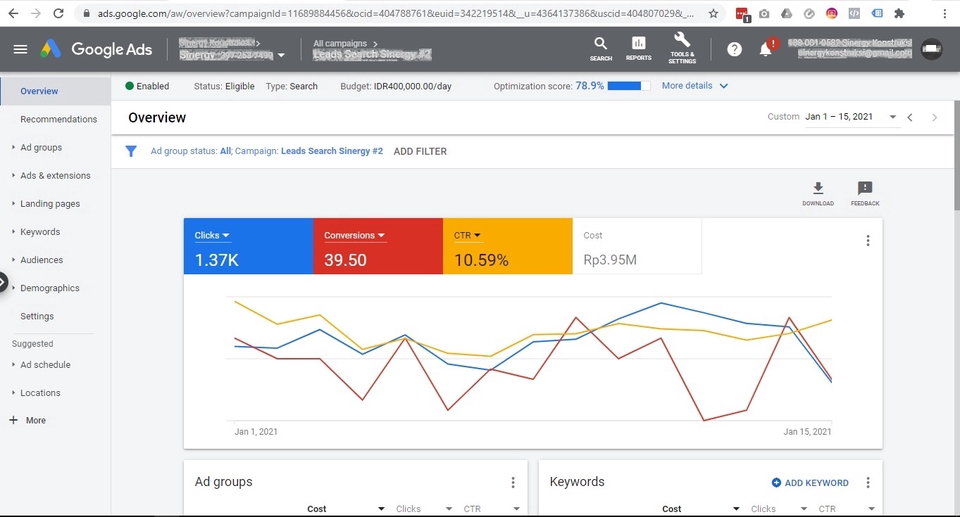Screen dimensions: 960x517
Task: Open the Help question mark icon
Action: click(734, 50)
